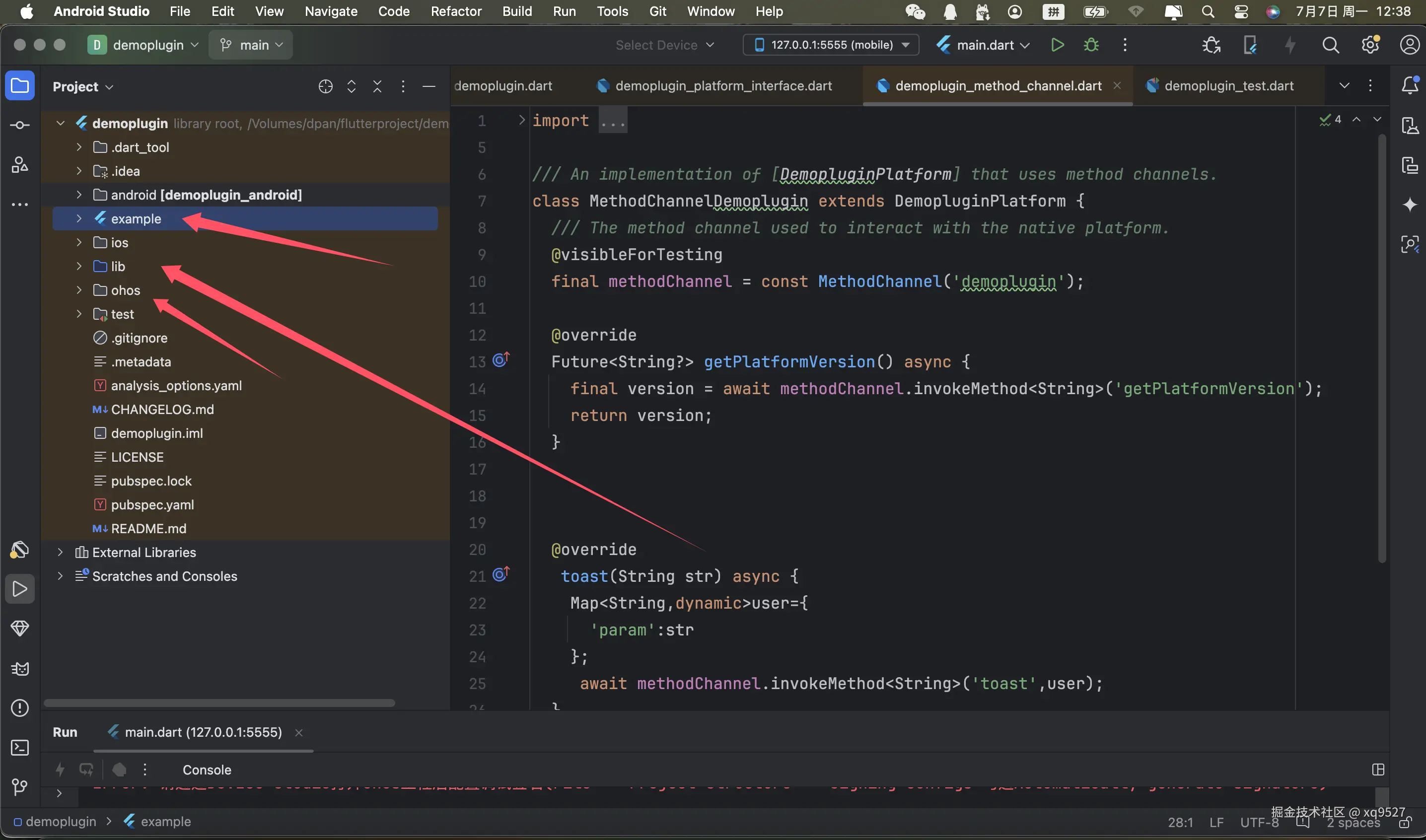Open Problems tool window icon
Image resolution: width=1426 pixels, height=840 pixels.
point(20,708)
